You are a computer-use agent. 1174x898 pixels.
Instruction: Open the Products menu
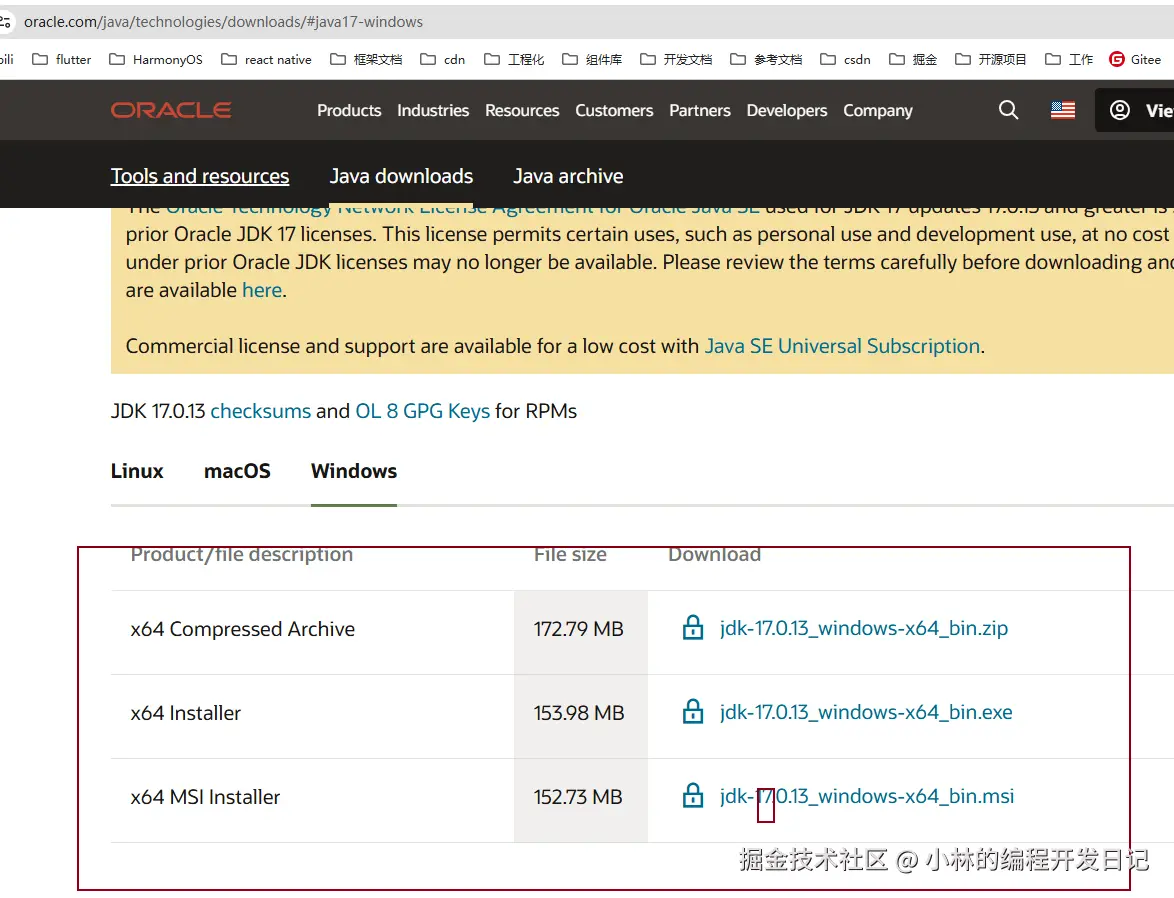coord(349,110)
